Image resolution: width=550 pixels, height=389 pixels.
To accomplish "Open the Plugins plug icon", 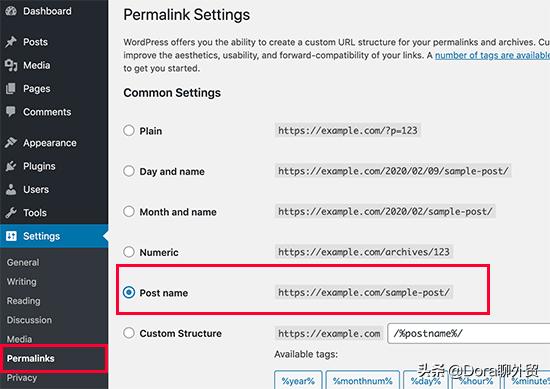I will coord(11,166).
